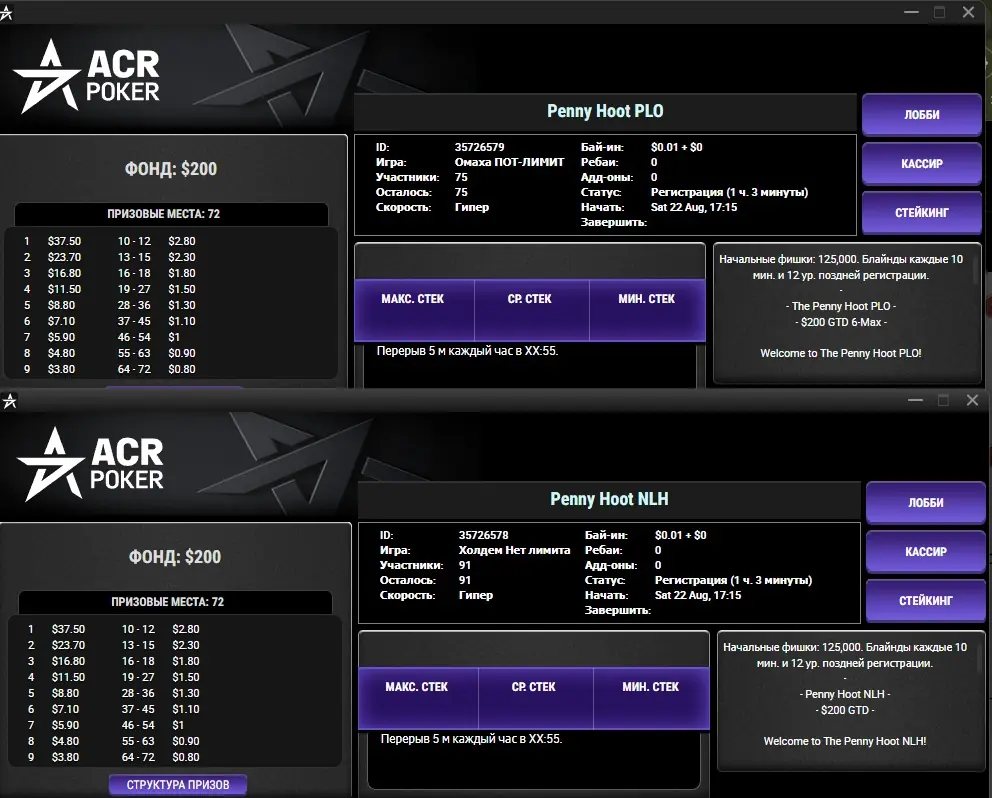Image resolution: width=992 pixels, height=798 pixels.
Task: Select the Penny Hoot NLH title
Action: tap(609, 499)
